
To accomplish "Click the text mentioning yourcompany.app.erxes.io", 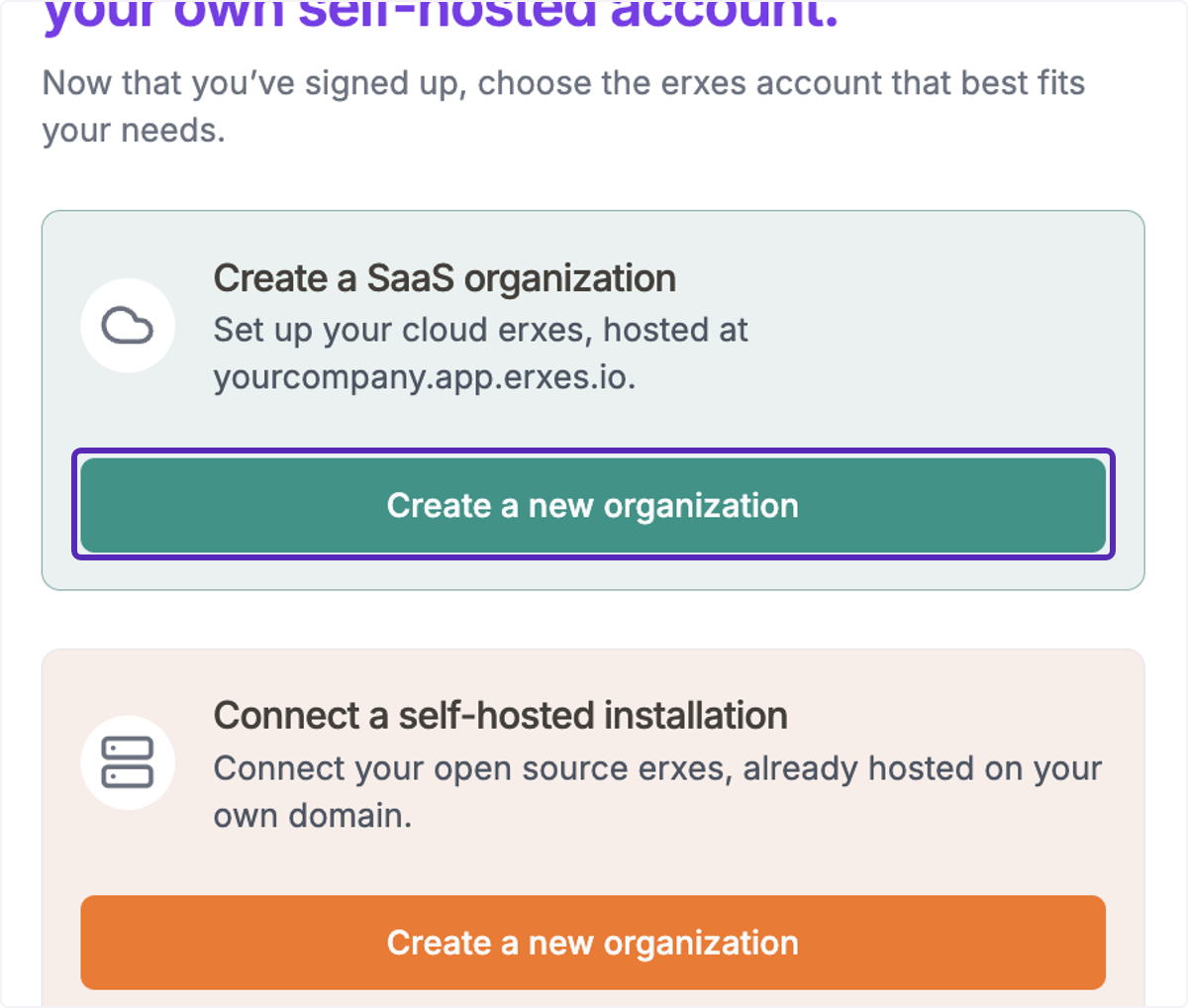I will (480, 353).
